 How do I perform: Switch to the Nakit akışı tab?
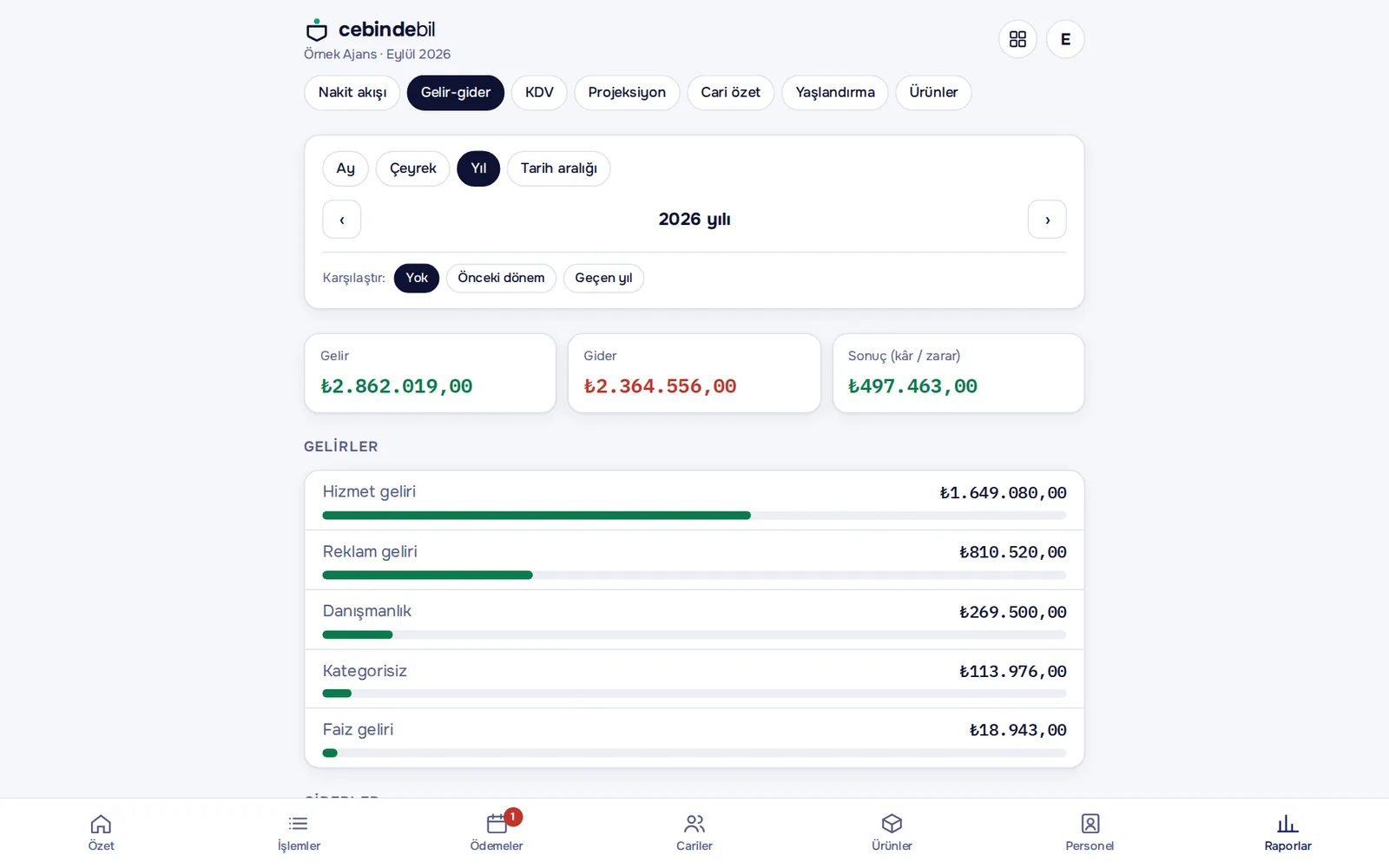(x=352, y=93)
